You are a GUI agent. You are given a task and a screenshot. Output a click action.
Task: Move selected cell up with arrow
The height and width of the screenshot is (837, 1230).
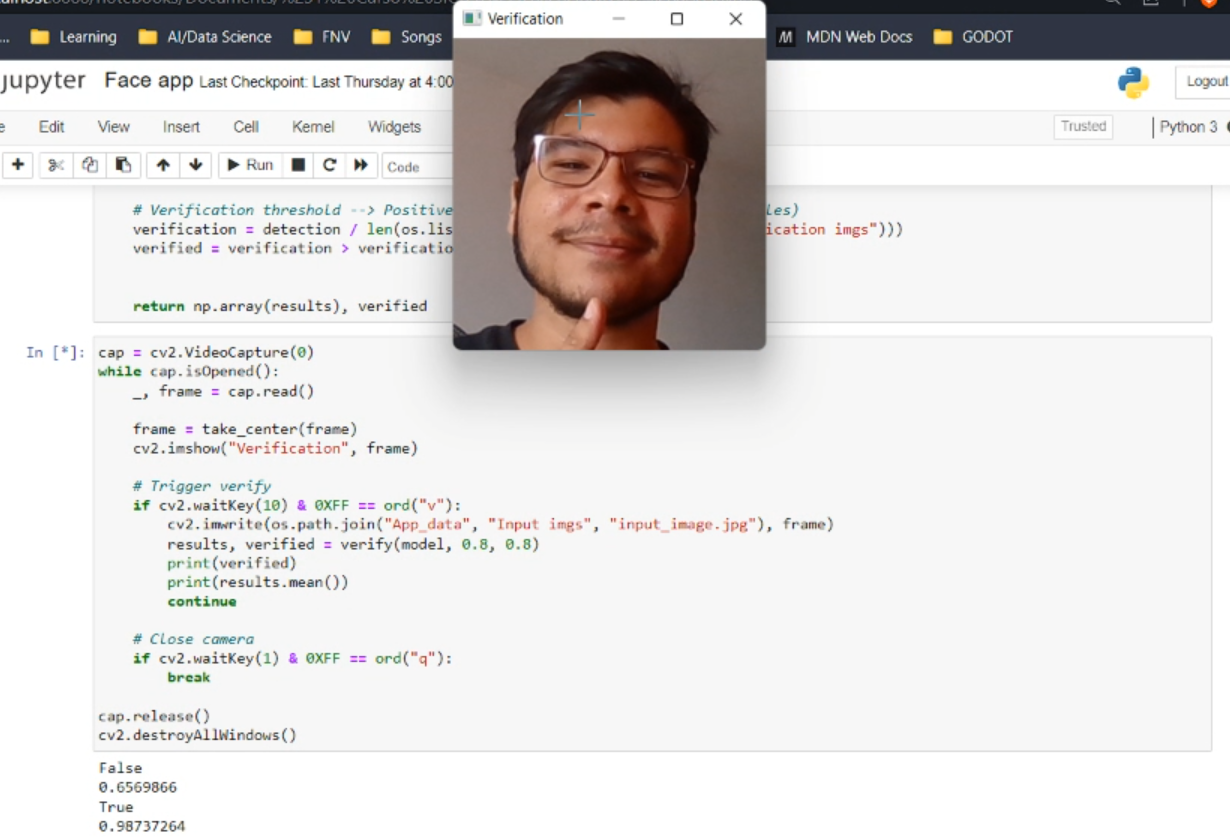point(163,165)
